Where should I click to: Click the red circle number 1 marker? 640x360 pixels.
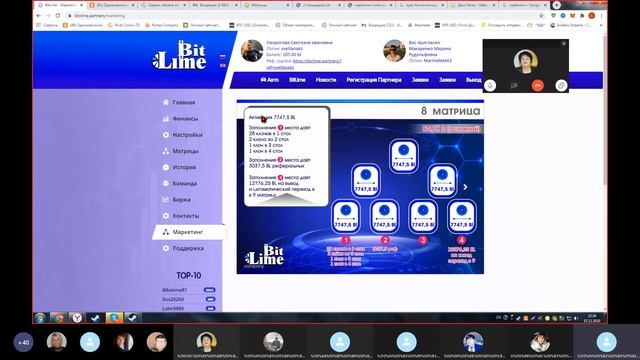tap(346, 240)
